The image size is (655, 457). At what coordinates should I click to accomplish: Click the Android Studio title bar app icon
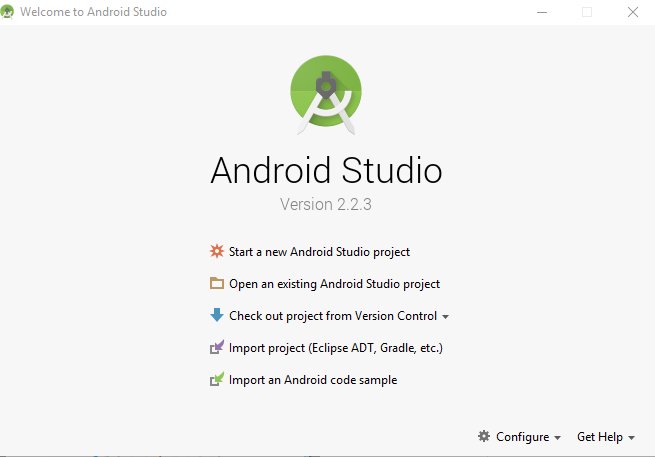8,12
